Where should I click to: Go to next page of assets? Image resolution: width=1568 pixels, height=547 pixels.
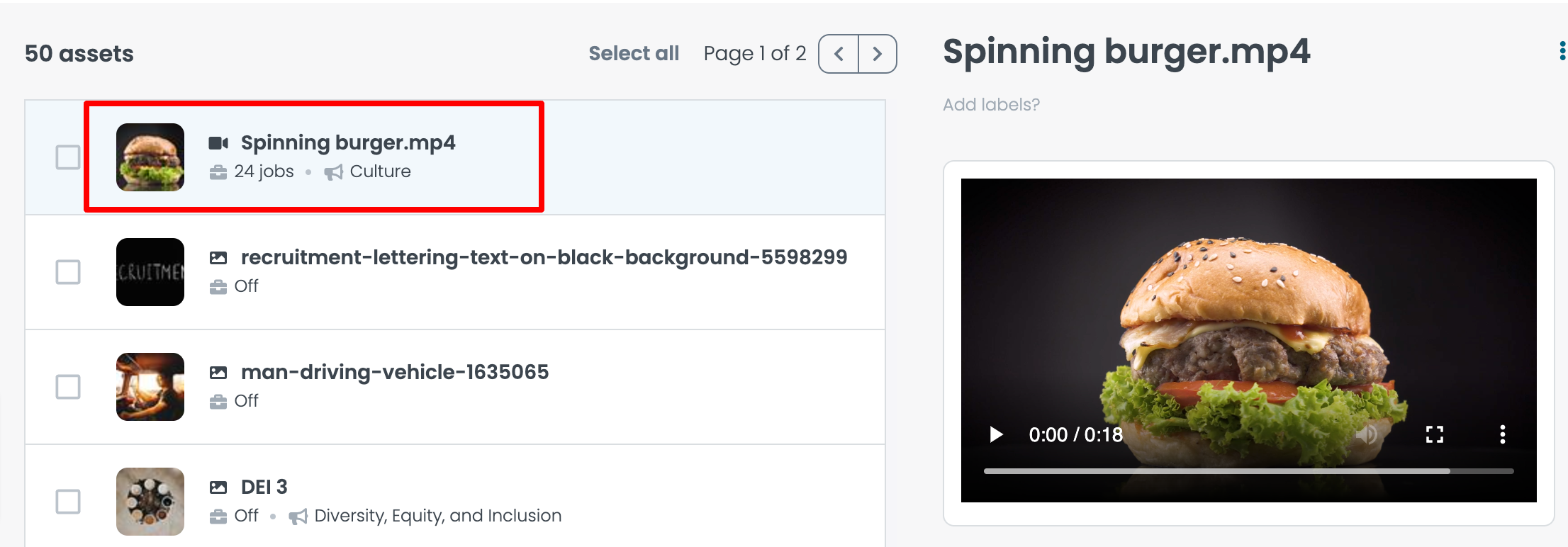point(877,54)
